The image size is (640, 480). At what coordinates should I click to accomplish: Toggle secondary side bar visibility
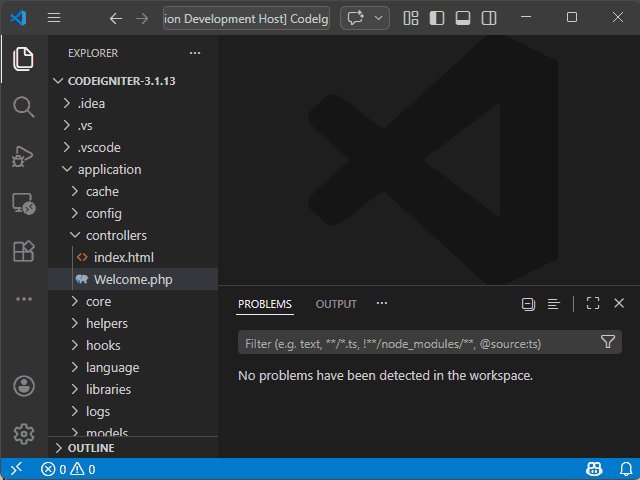[489, 18]
